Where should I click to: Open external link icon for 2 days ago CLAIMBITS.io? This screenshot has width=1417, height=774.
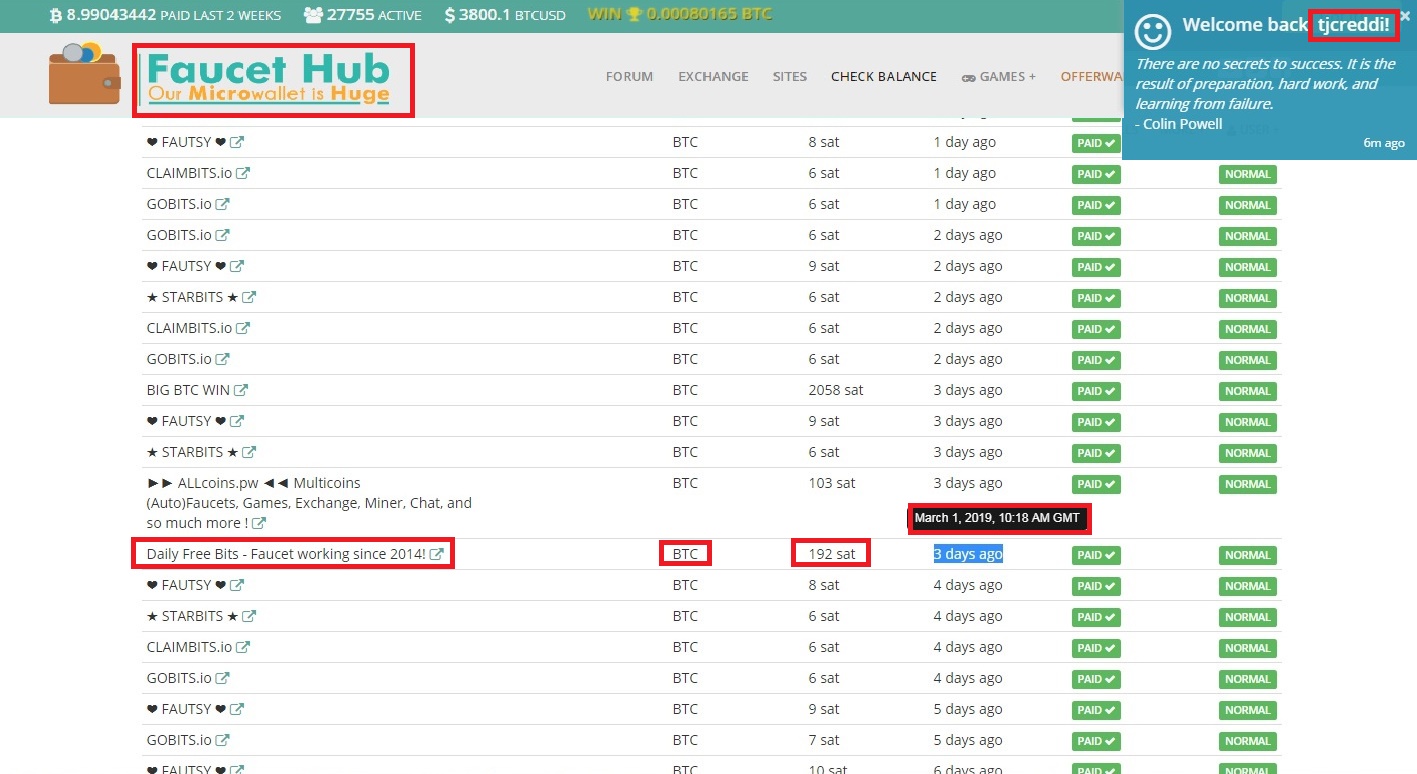coord(243,328)
